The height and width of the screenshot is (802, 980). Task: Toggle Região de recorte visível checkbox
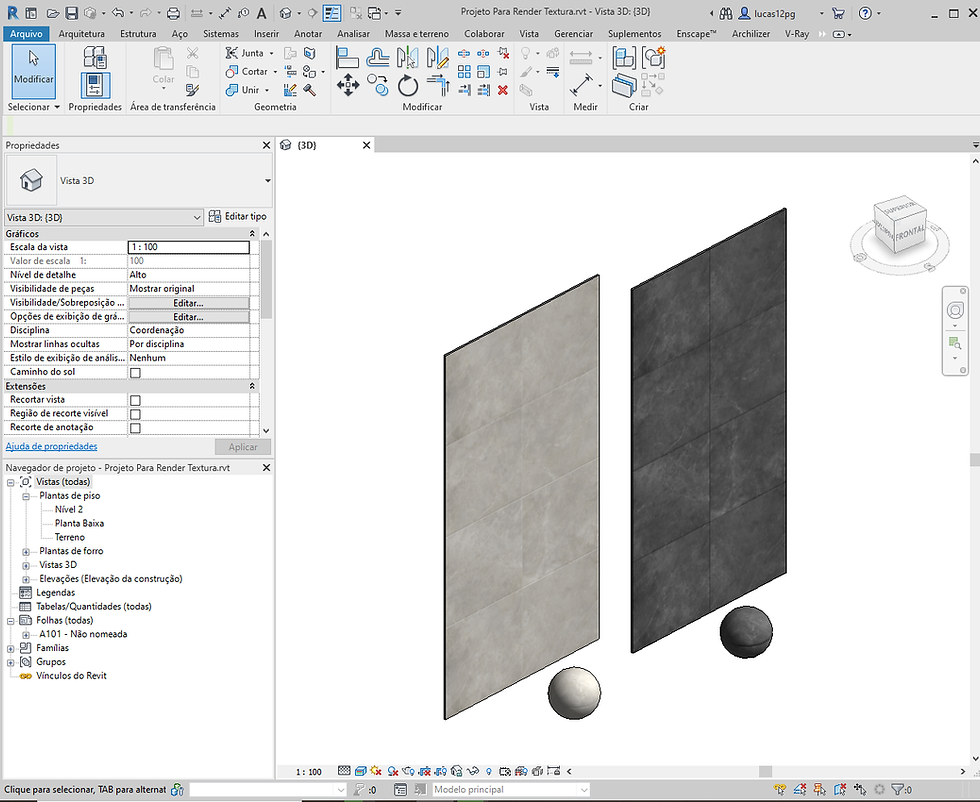135,414
